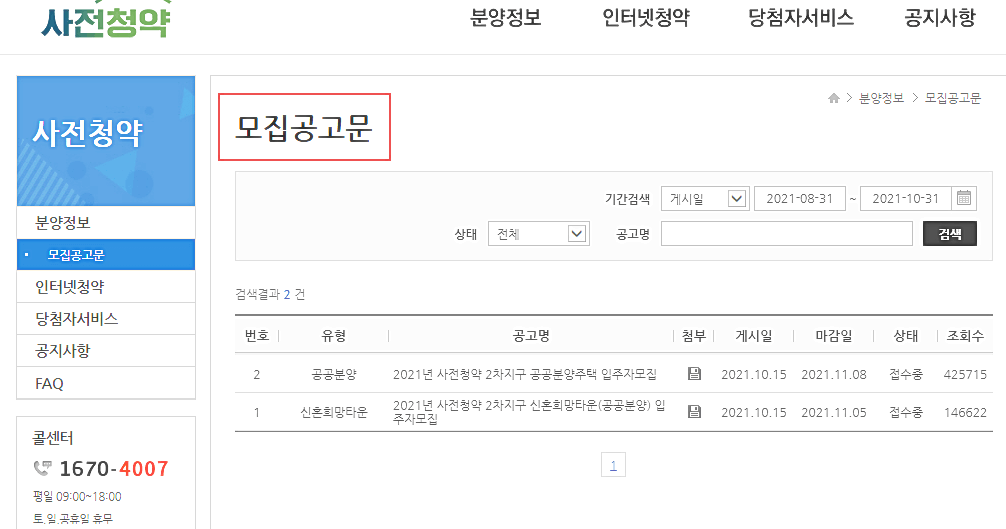1006x529 pixels.
Task: Open 공지사항 in top navigation
Action: click(x=940, y=17)
